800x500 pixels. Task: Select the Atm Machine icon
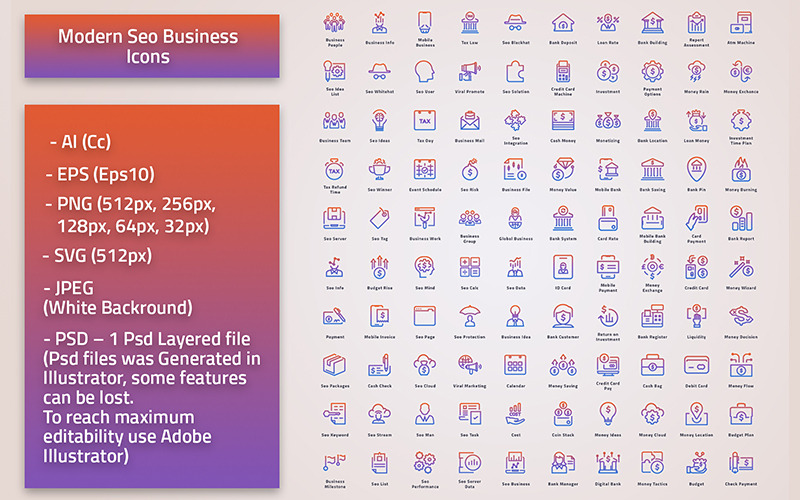(741, 23)
